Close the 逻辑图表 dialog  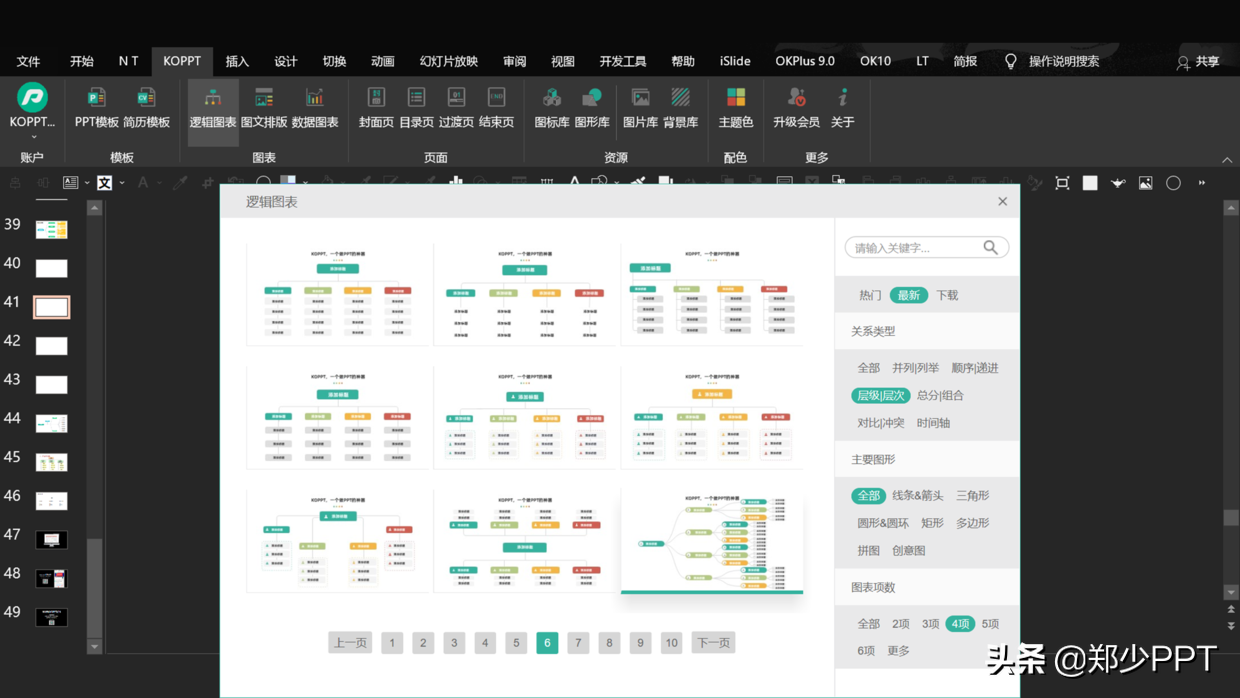click(x=1002, y=201)
